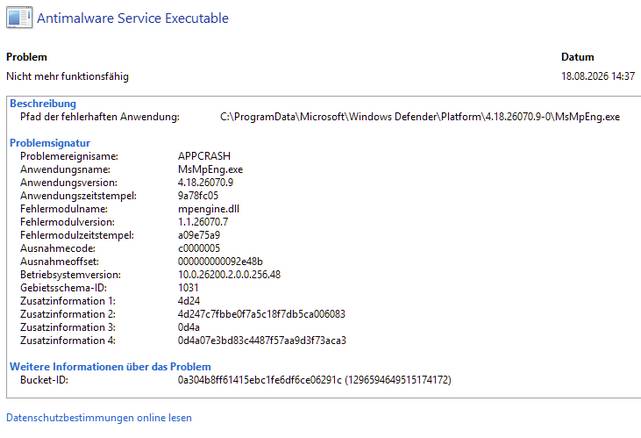Select the Antimalware Service Executable title
Image resolution: width=641 pixels, height=438 pixels.
pyautogui.click(x=133, y=18)
